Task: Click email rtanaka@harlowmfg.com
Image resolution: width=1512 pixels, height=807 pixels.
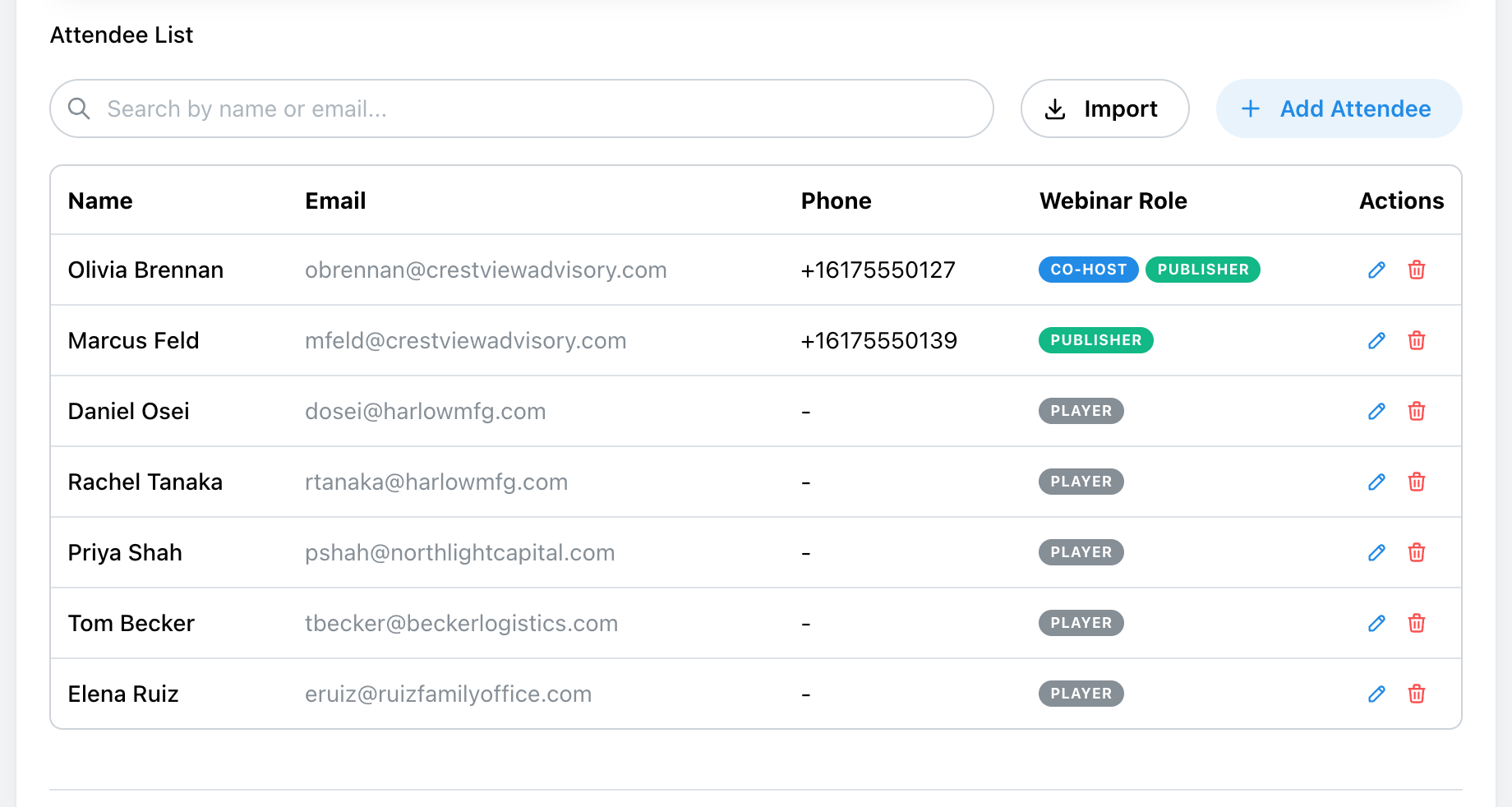Action: click(436, 482)
